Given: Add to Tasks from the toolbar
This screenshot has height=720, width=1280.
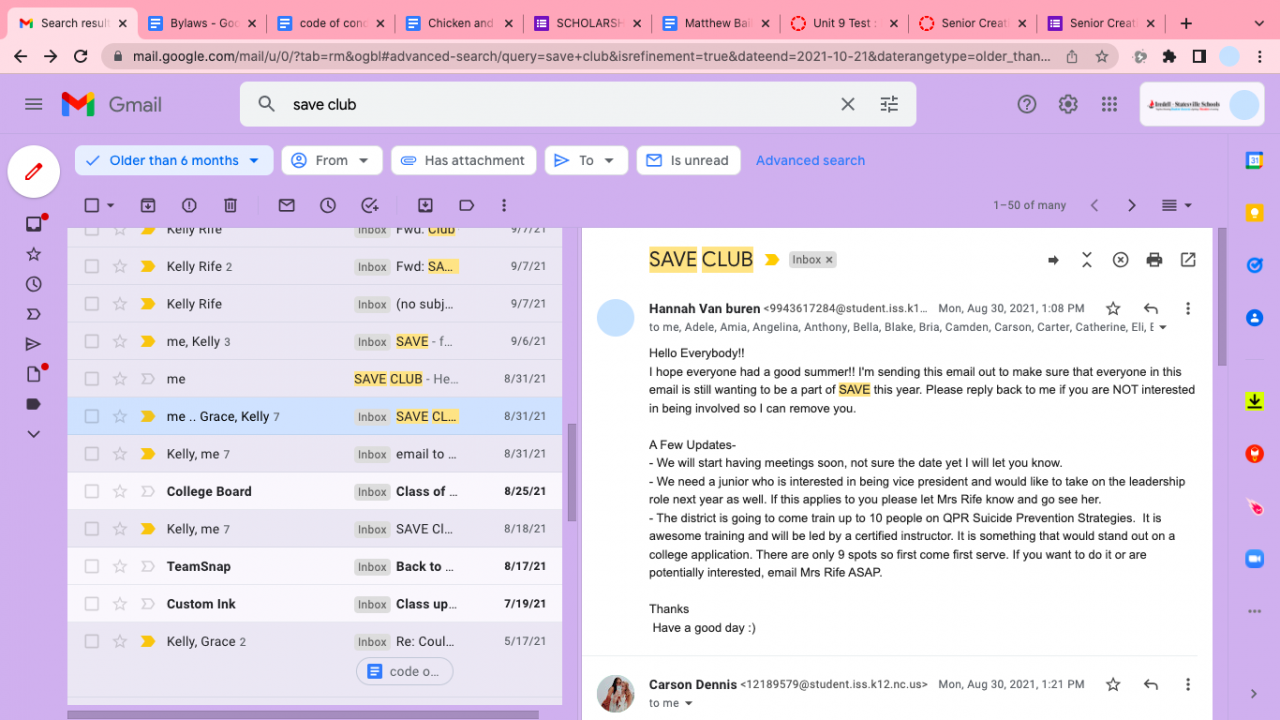Looking at the screenshot, I should [370, 205].
